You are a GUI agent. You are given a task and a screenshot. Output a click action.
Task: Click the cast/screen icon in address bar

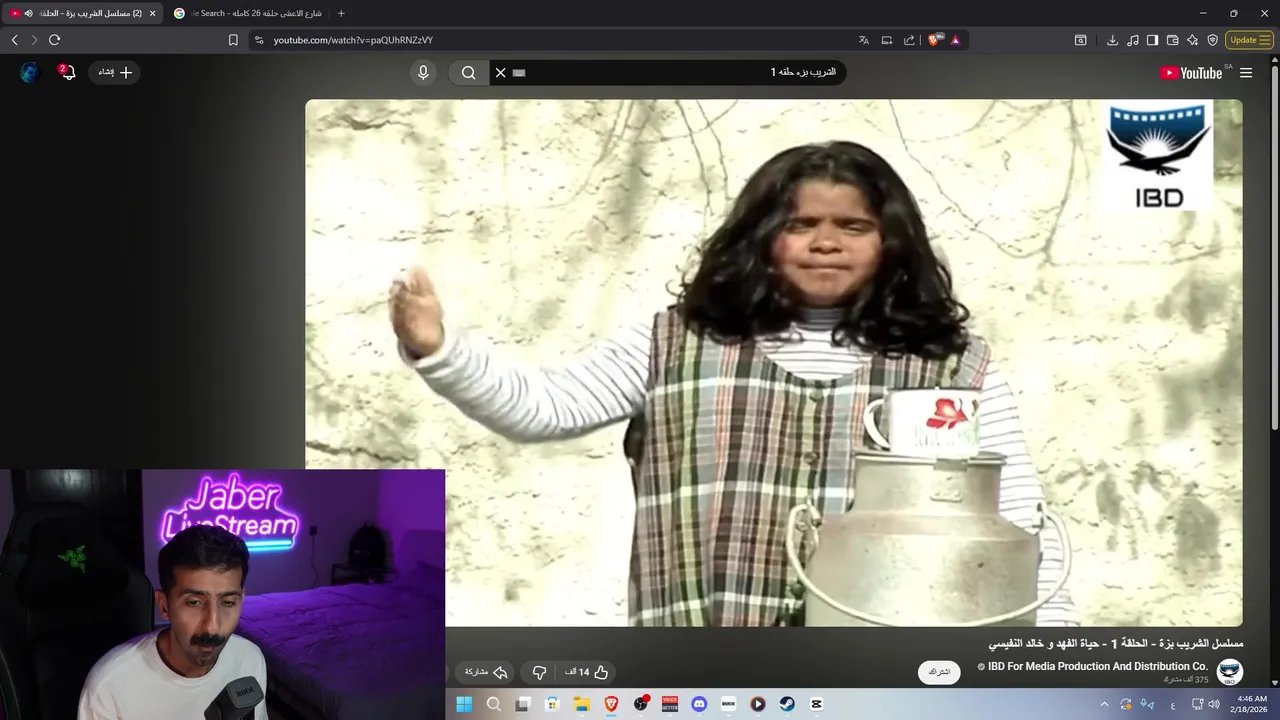[886, 40]
